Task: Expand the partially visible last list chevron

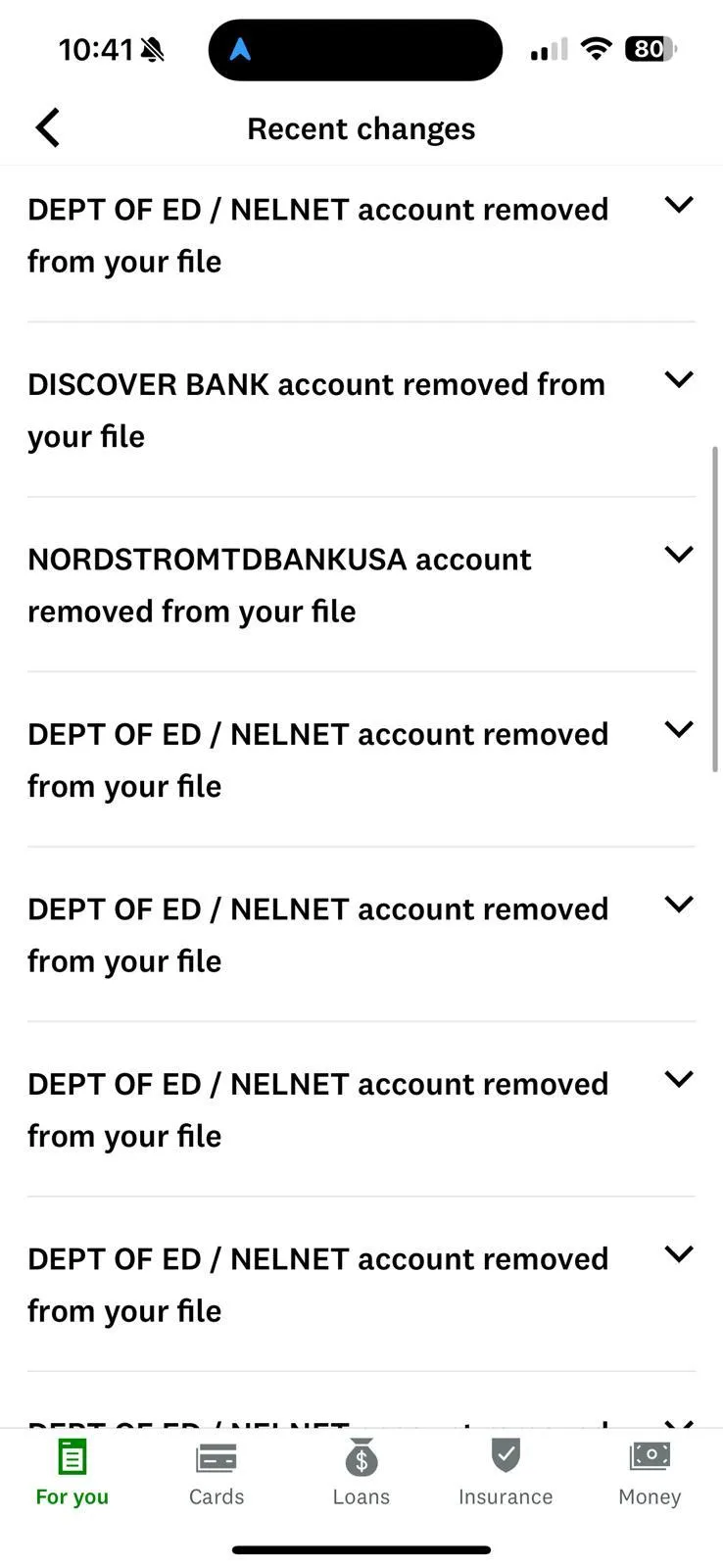Action: pyautogui.click(x=679, y=1423)
